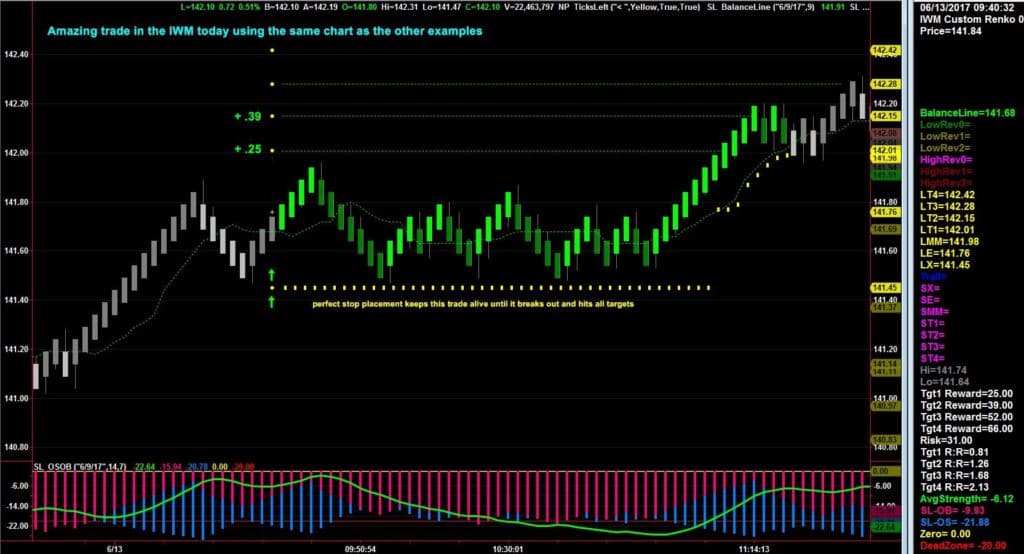Image resolution: width=1024 pixels, height=554 pixels.
Task: Click the LT4=142.42 row
Action: coord(947,195)
